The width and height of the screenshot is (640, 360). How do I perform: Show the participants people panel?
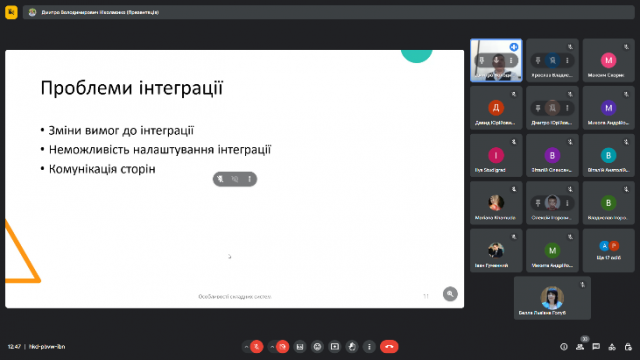580,347
